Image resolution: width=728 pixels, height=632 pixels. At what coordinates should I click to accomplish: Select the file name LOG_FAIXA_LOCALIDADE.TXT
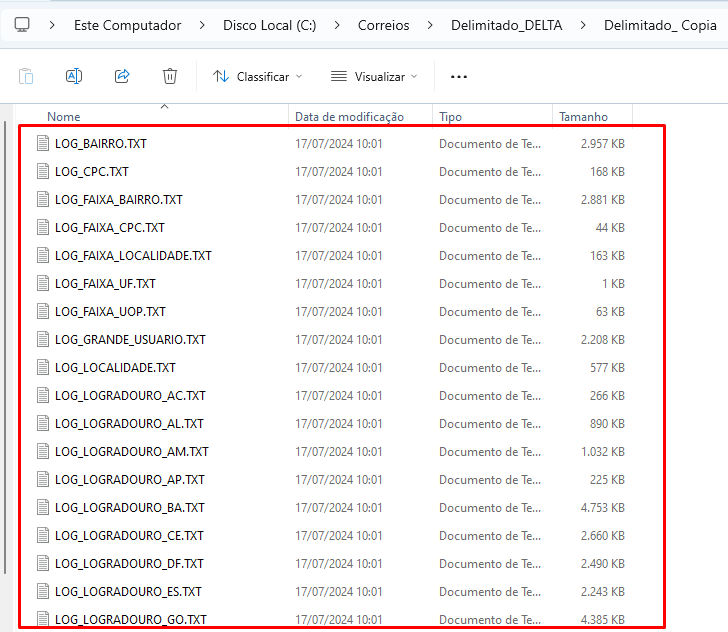click(133, 256)
